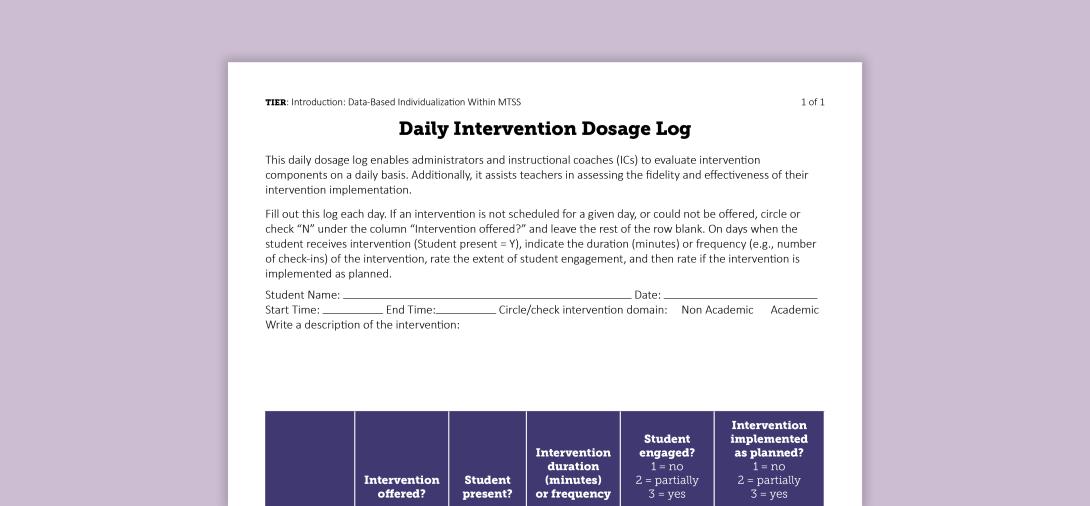Click the paragraph beginning "This daily dosage log"

536,175
